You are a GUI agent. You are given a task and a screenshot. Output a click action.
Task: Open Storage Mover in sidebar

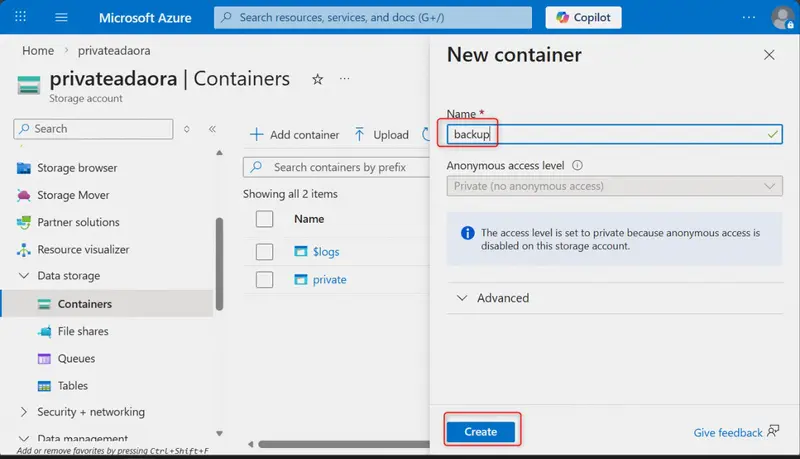73,195
